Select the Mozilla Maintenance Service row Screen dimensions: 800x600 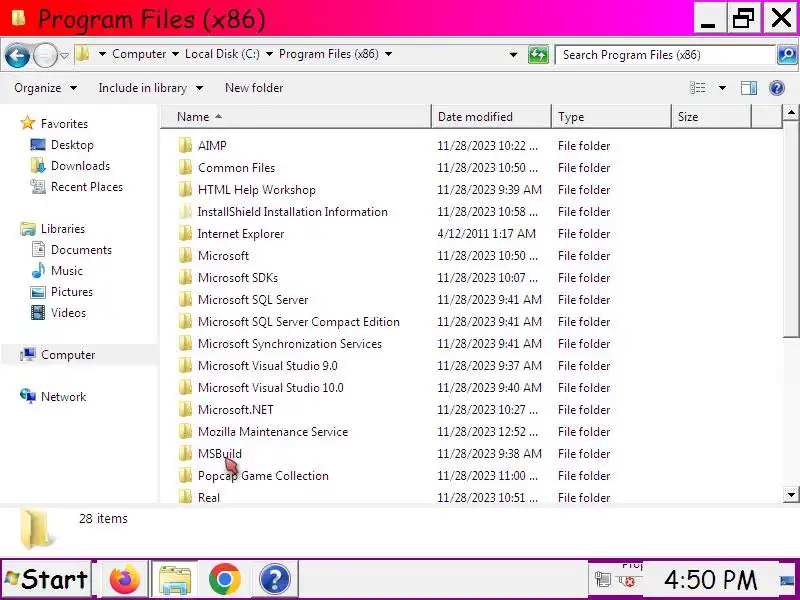(394, 431)
